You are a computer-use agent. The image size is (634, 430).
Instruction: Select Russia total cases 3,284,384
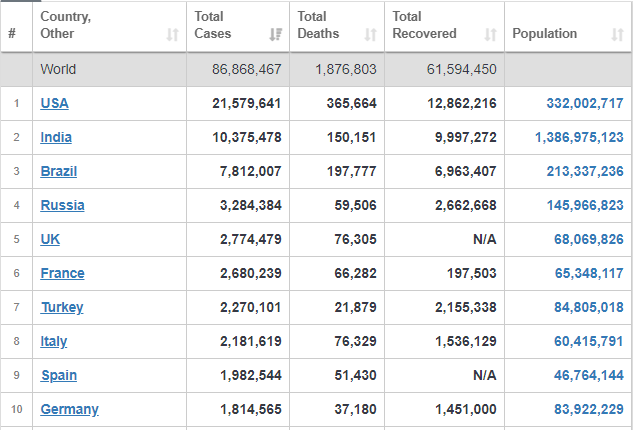(250, 205)
